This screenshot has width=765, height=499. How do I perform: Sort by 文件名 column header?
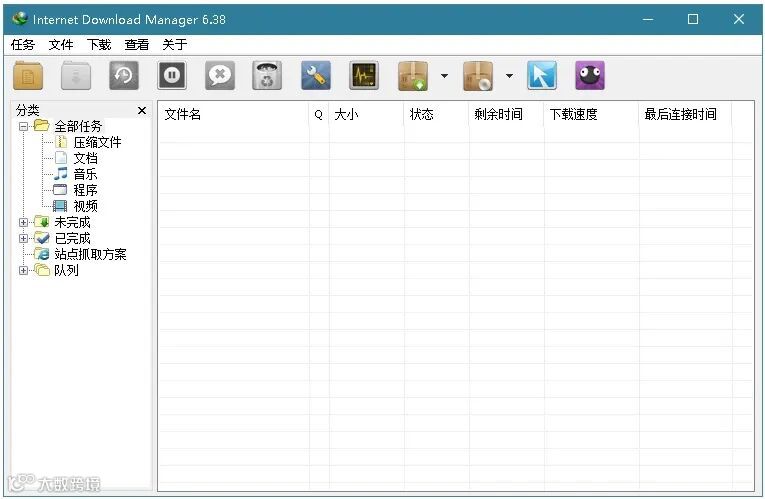tap(233, 115)
